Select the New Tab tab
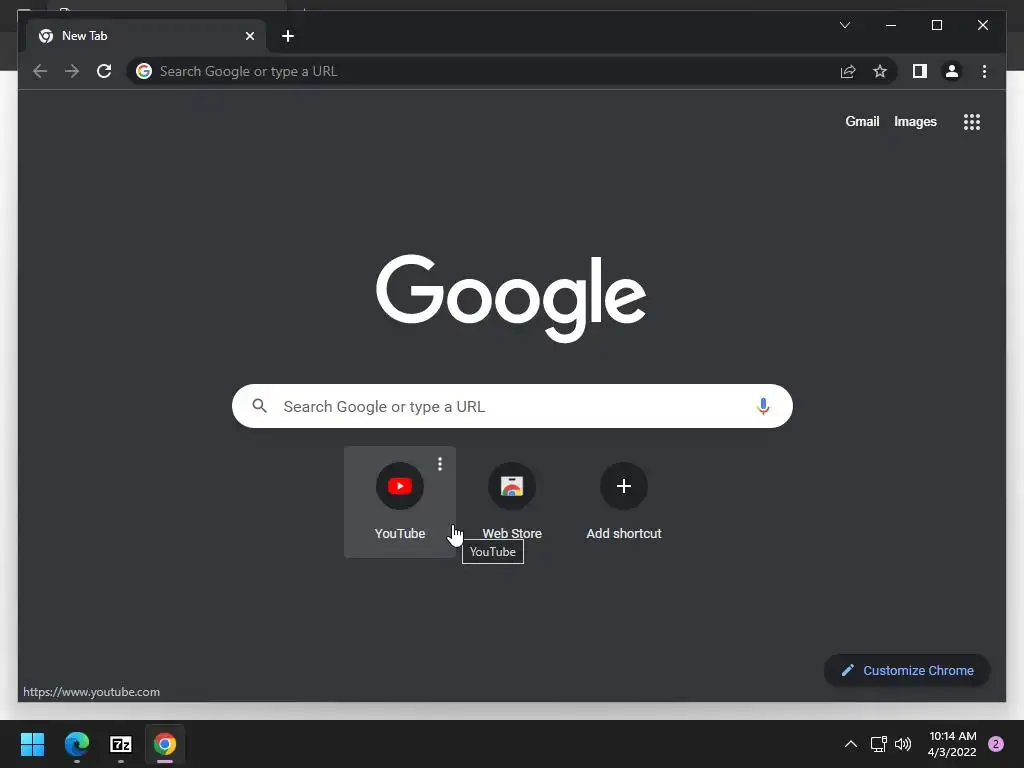Screen dimensions: 1024x768 click(146, 36)
